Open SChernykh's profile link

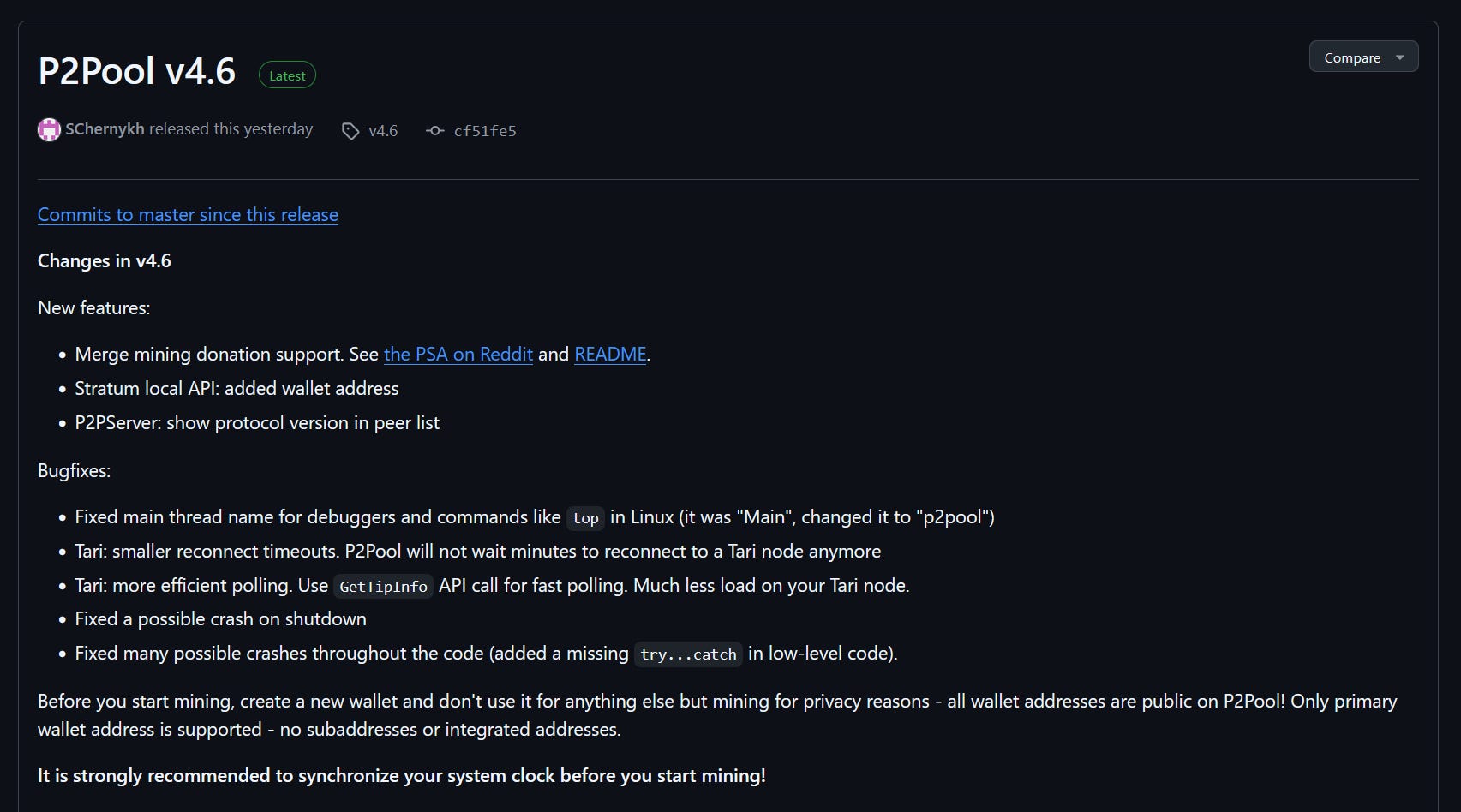coord(105,129)
